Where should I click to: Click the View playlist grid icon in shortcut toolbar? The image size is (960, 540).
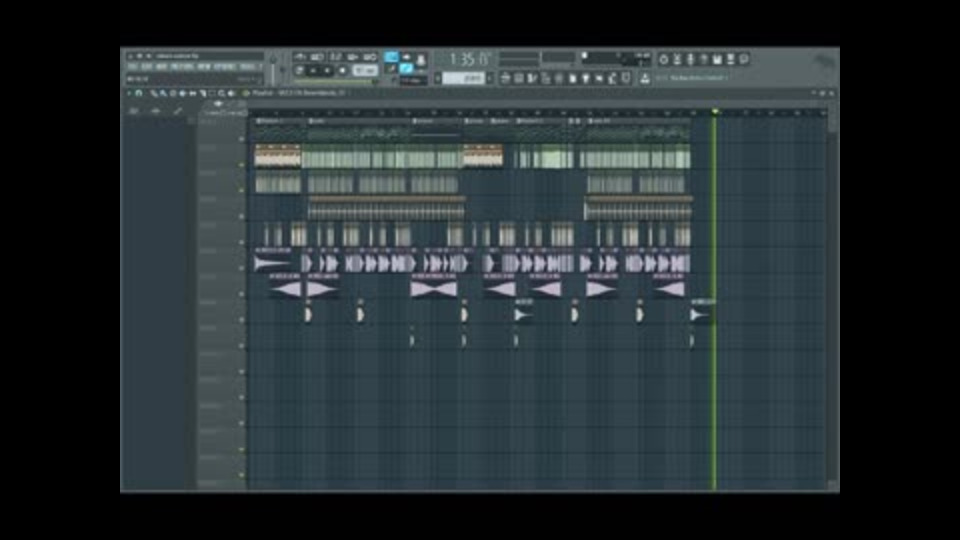pos(505,78)
